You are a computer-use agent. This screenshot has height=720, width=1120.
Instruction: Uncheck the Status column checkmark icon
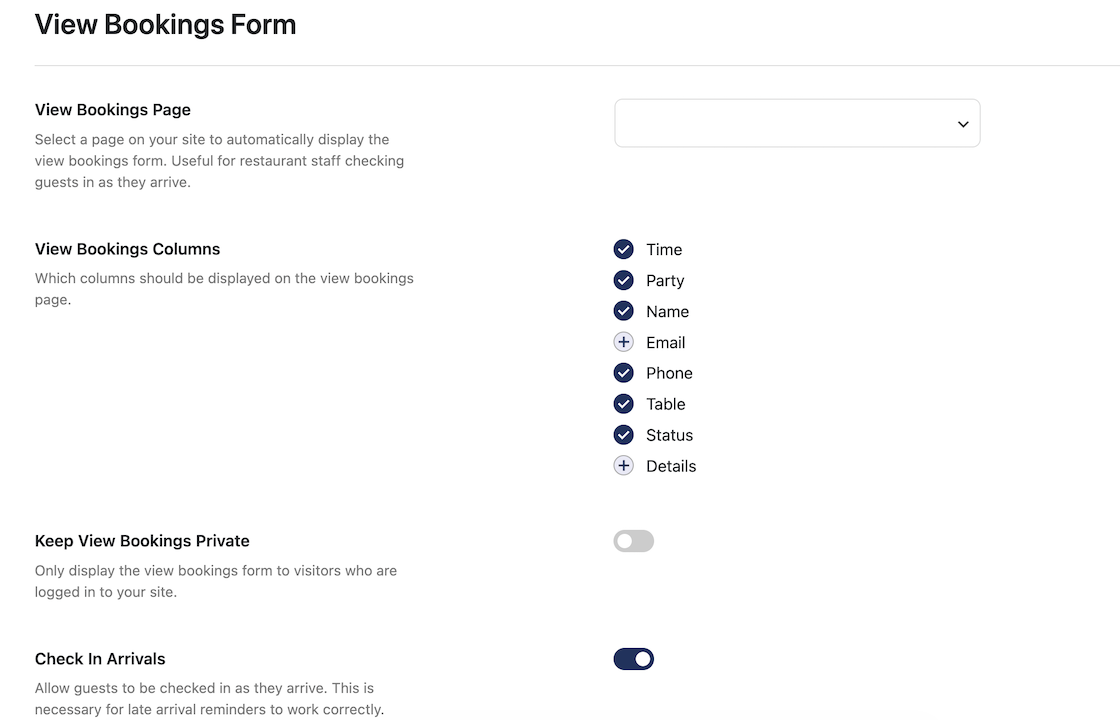click(624, 435)
